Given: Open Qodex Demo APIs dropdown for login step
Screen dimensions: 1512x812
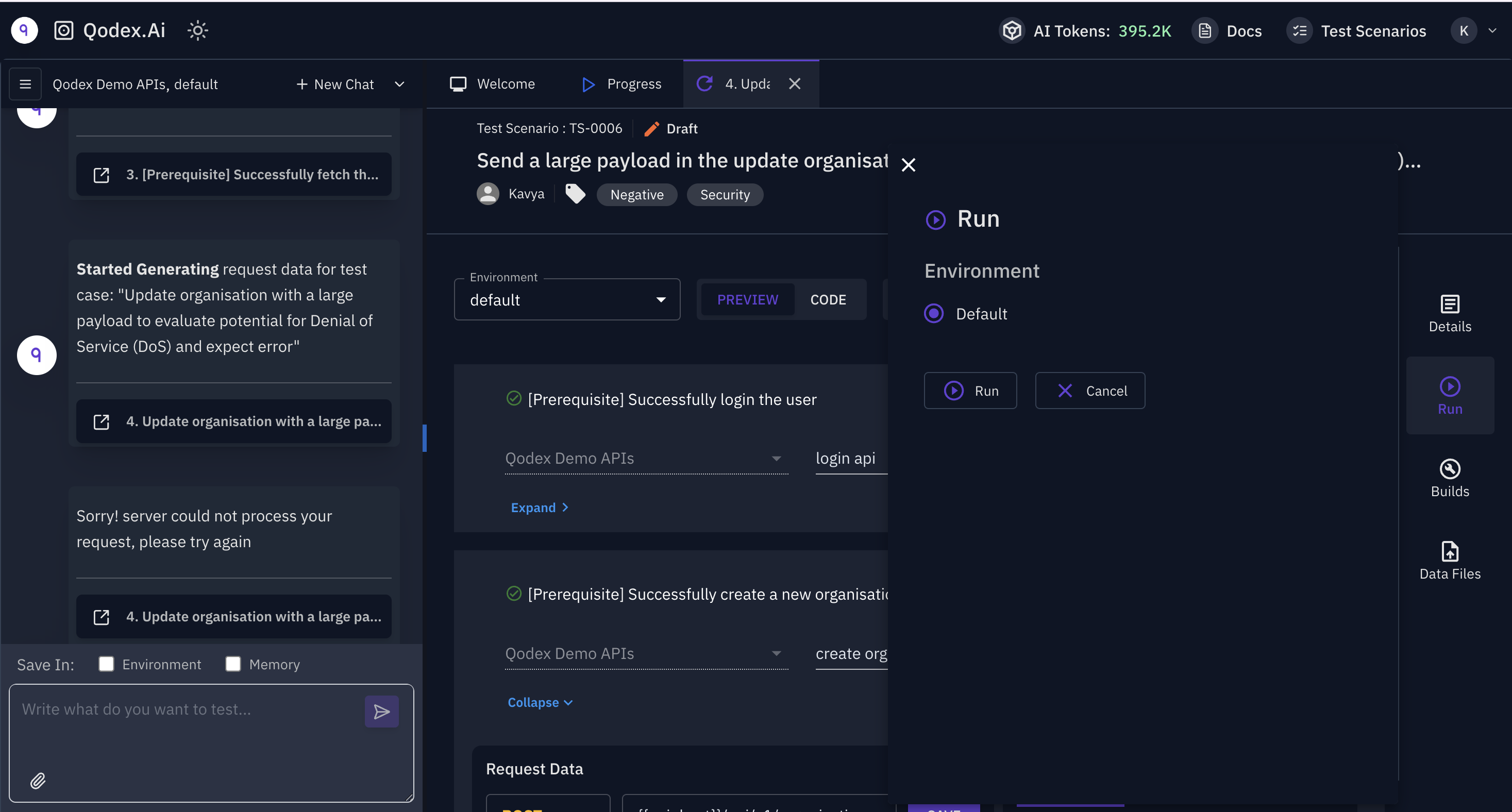Looking at the screenshot, I should pos(646,458).
